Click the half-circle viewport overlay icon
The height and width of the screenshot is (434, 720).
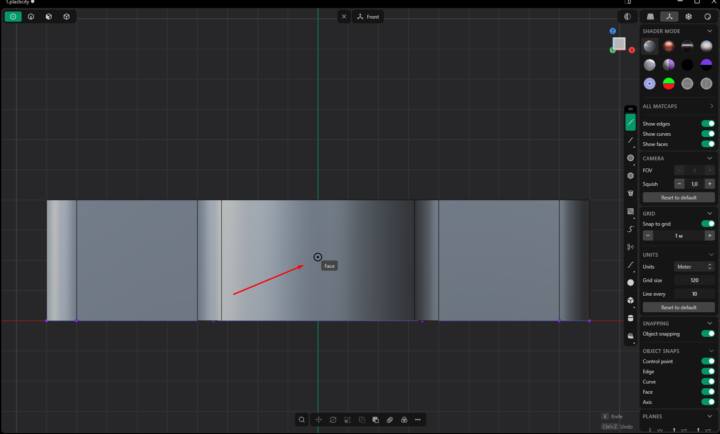coord(627,17)
